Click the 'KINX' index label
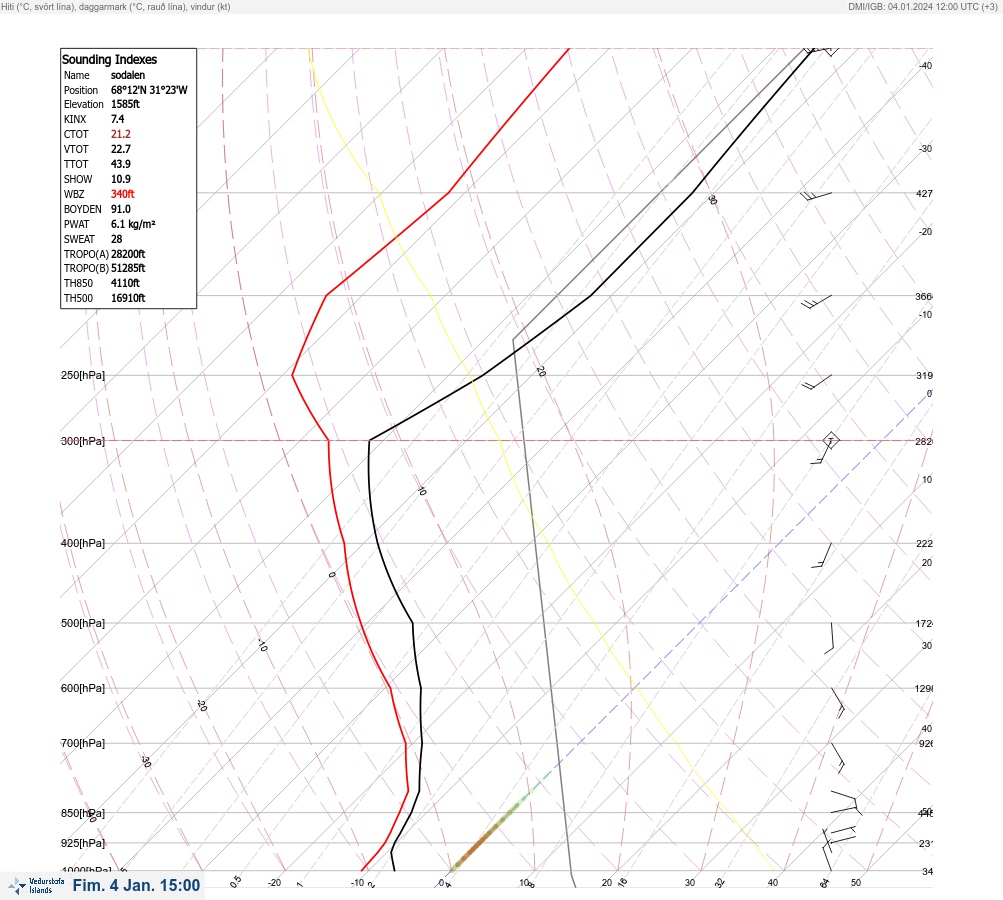Image resolution: width=1003 pixels, height=900 pixels. (x=75, y=119)
